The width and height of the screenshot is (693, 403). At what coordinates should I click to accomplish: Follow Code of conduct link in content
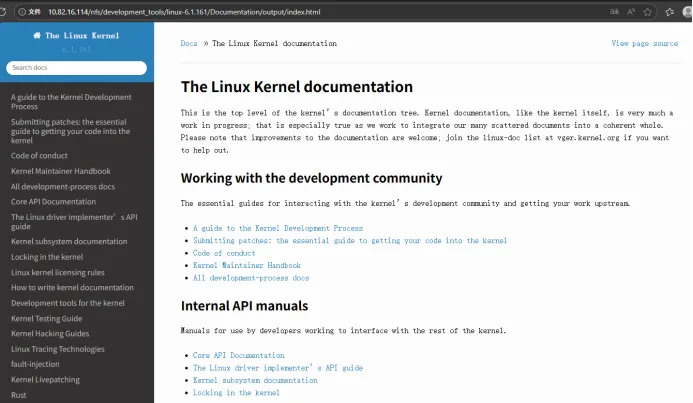click(x=224, y=253)
